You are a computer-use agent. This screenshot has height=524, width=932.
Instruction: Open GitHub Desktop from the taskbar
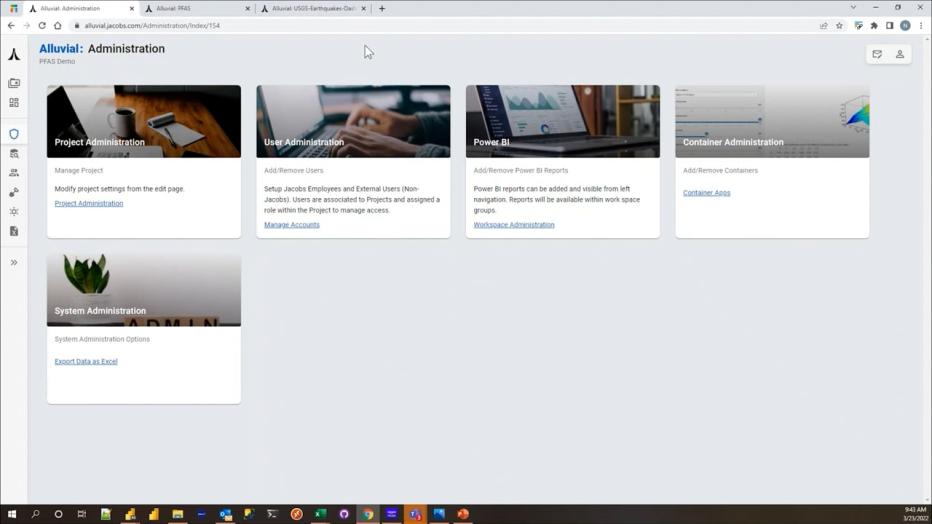coord(344,514)
